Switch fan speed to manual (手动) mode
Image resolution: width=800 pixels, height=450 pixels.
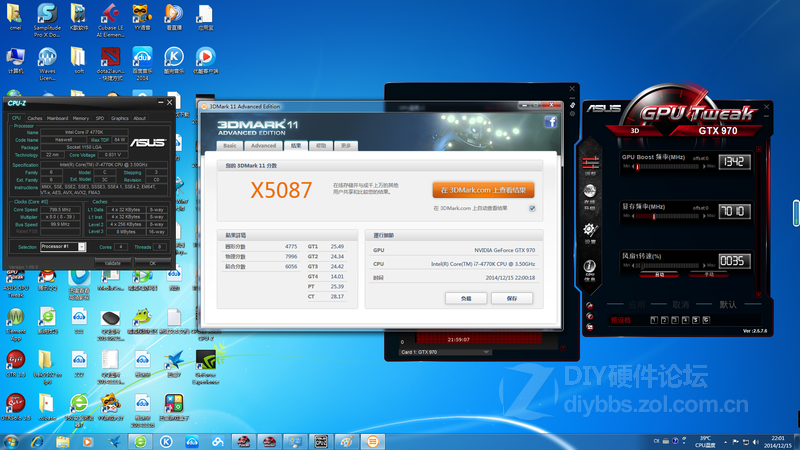tap(709, 274)
